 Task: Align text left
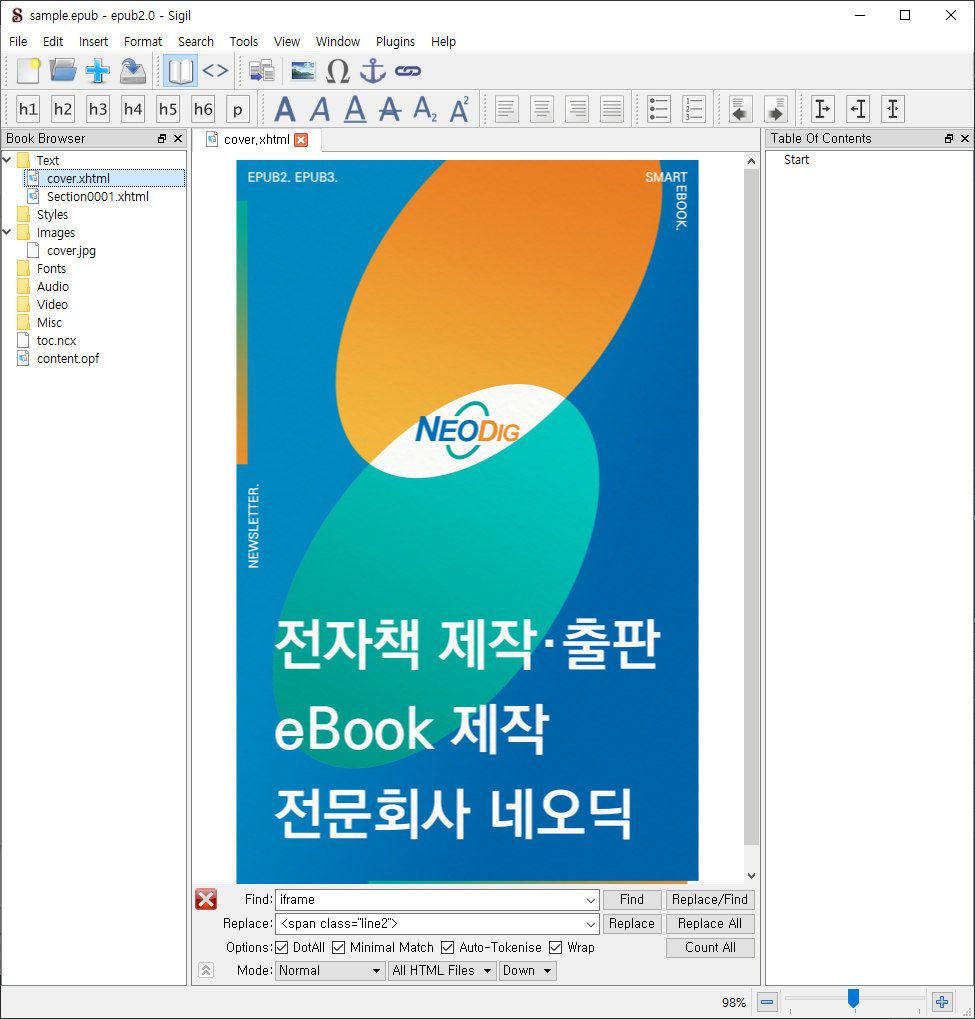[x=507, y=109]
